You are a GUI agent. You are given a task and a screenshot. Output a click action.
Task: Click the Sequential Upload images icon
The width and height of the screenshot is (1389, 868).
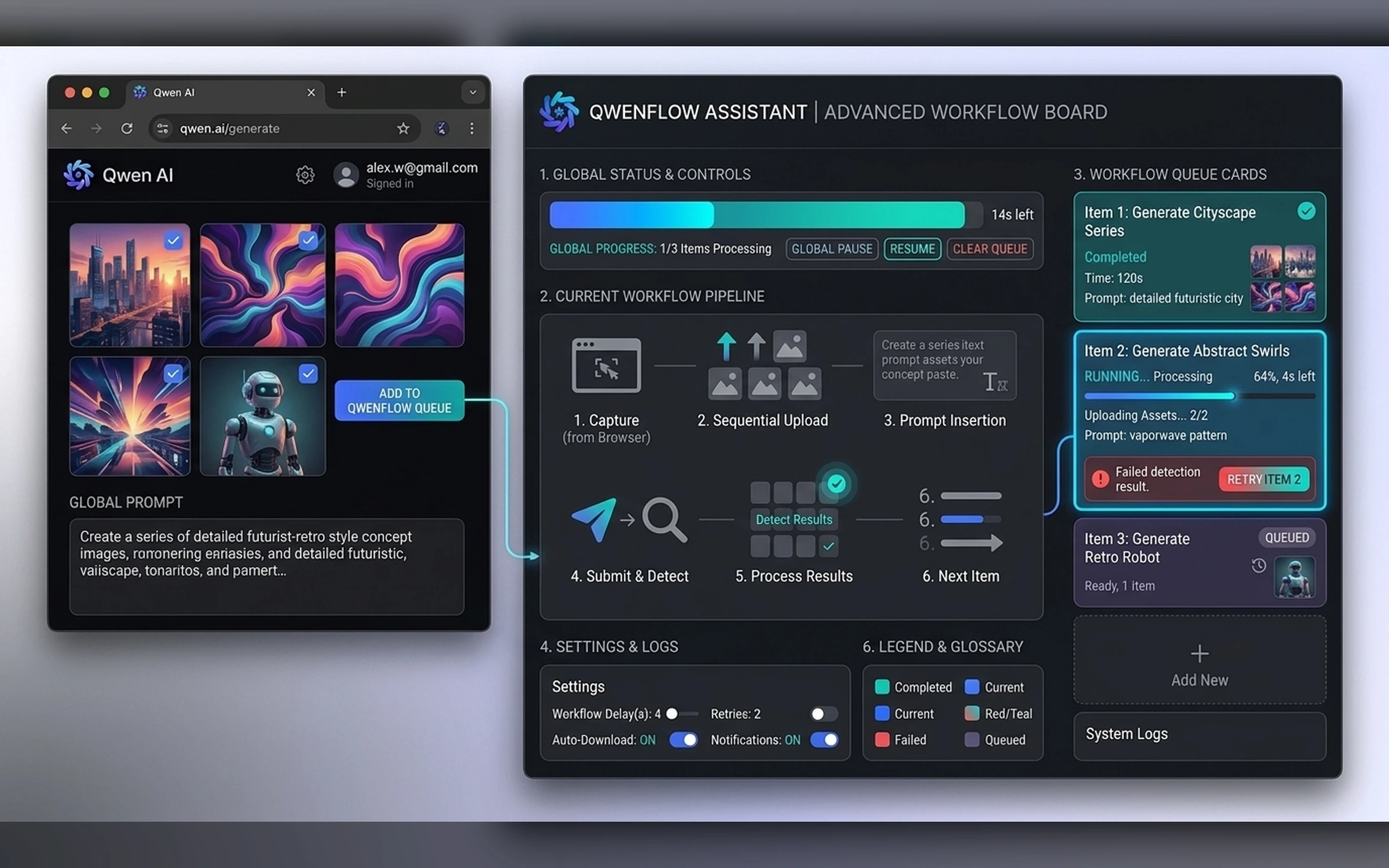point(764,366)
